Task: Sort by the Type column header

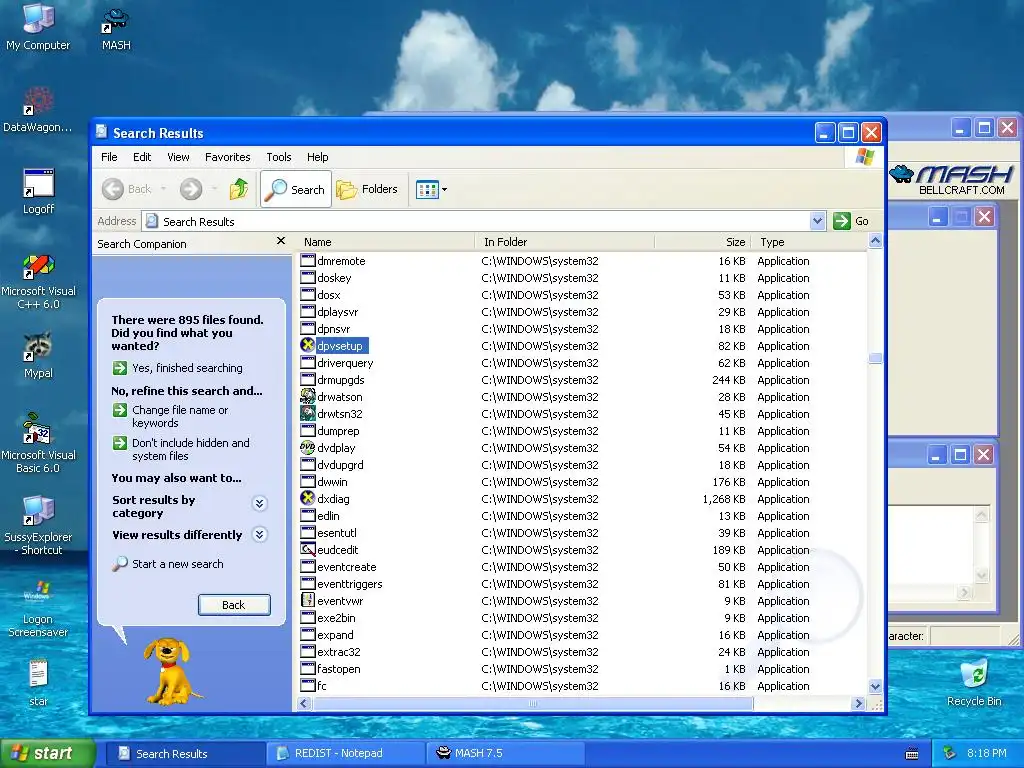Action: click(x=809, y=242)
